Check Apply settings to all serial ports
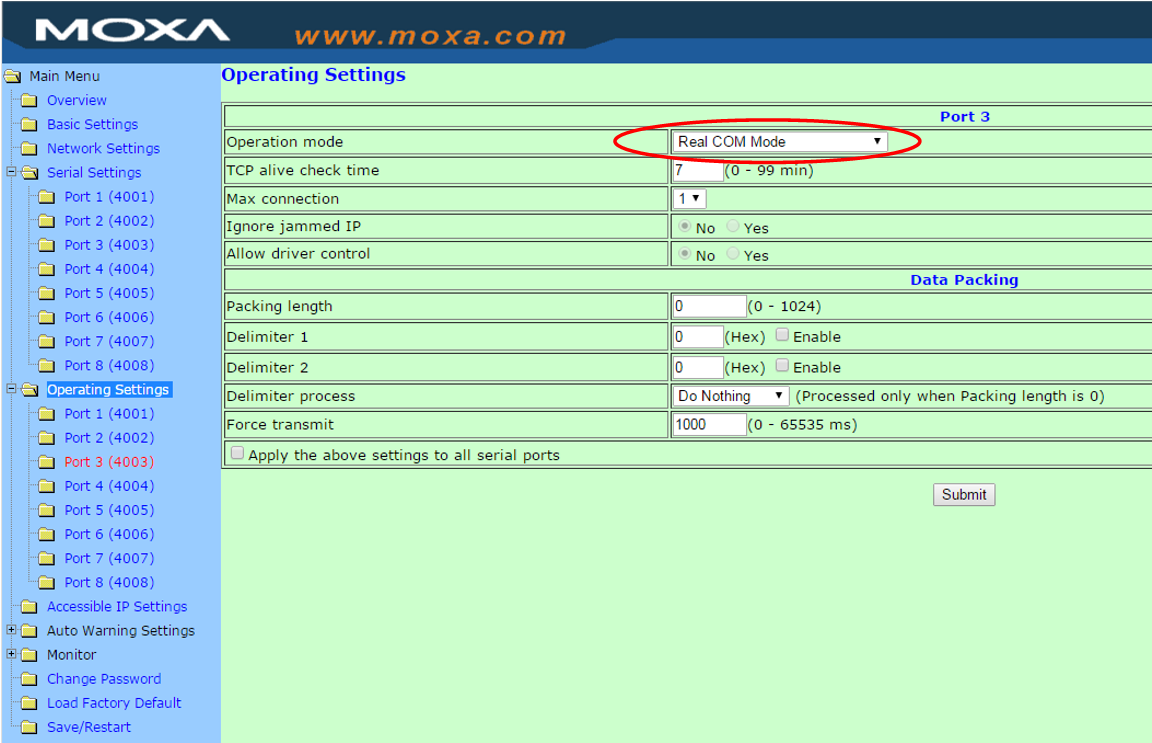This screenshot has height=743, width=1152. [237, 453]
